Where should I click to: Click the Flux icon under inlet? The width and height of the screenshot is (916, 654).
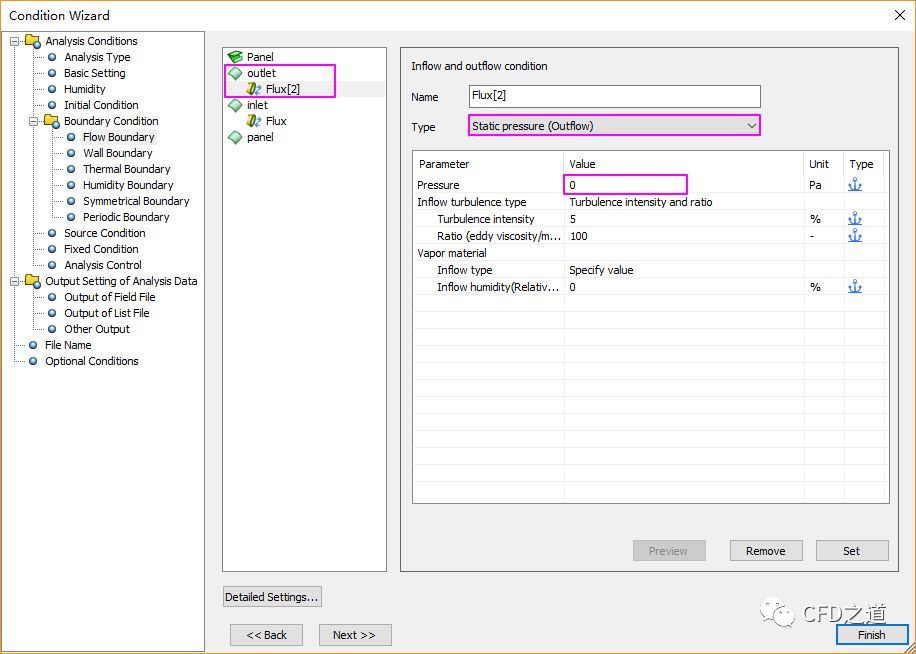[x=254, y=121]
